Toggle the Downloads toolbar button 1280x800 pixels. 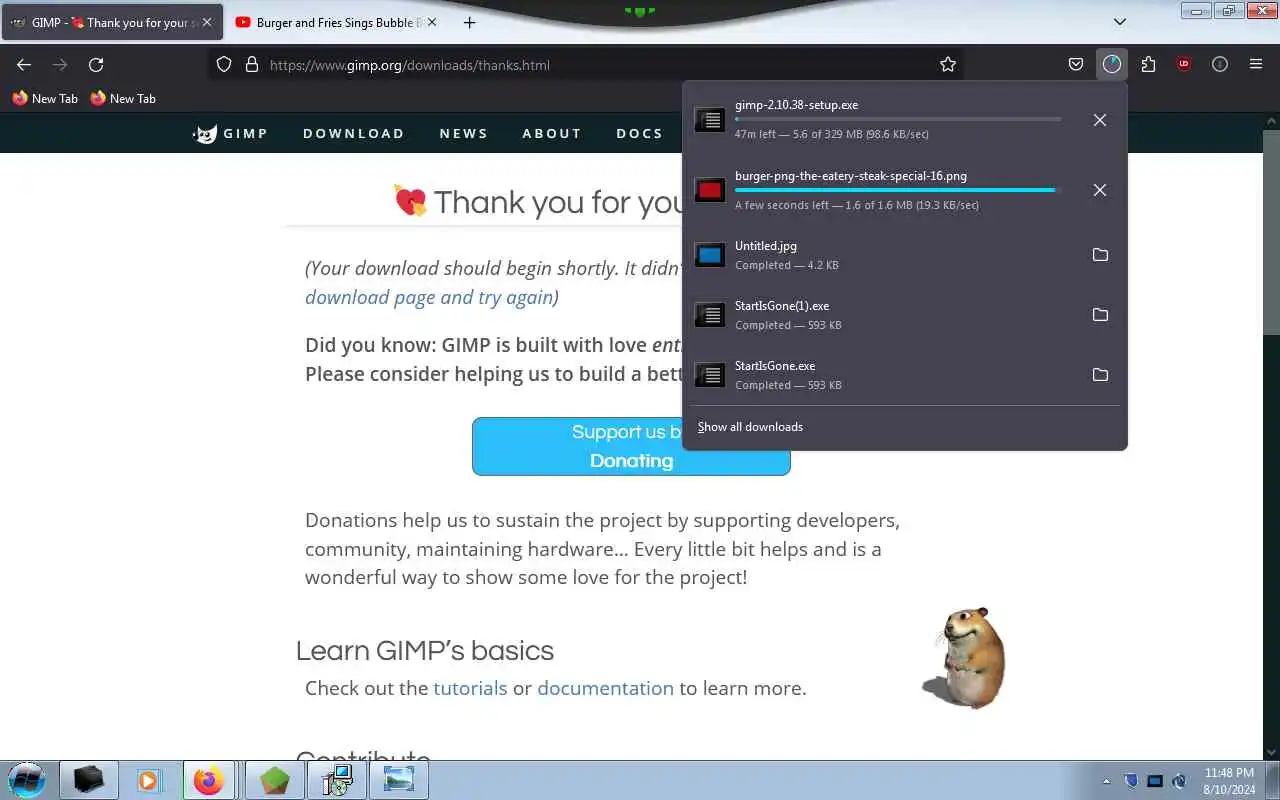pos(1112,64)
